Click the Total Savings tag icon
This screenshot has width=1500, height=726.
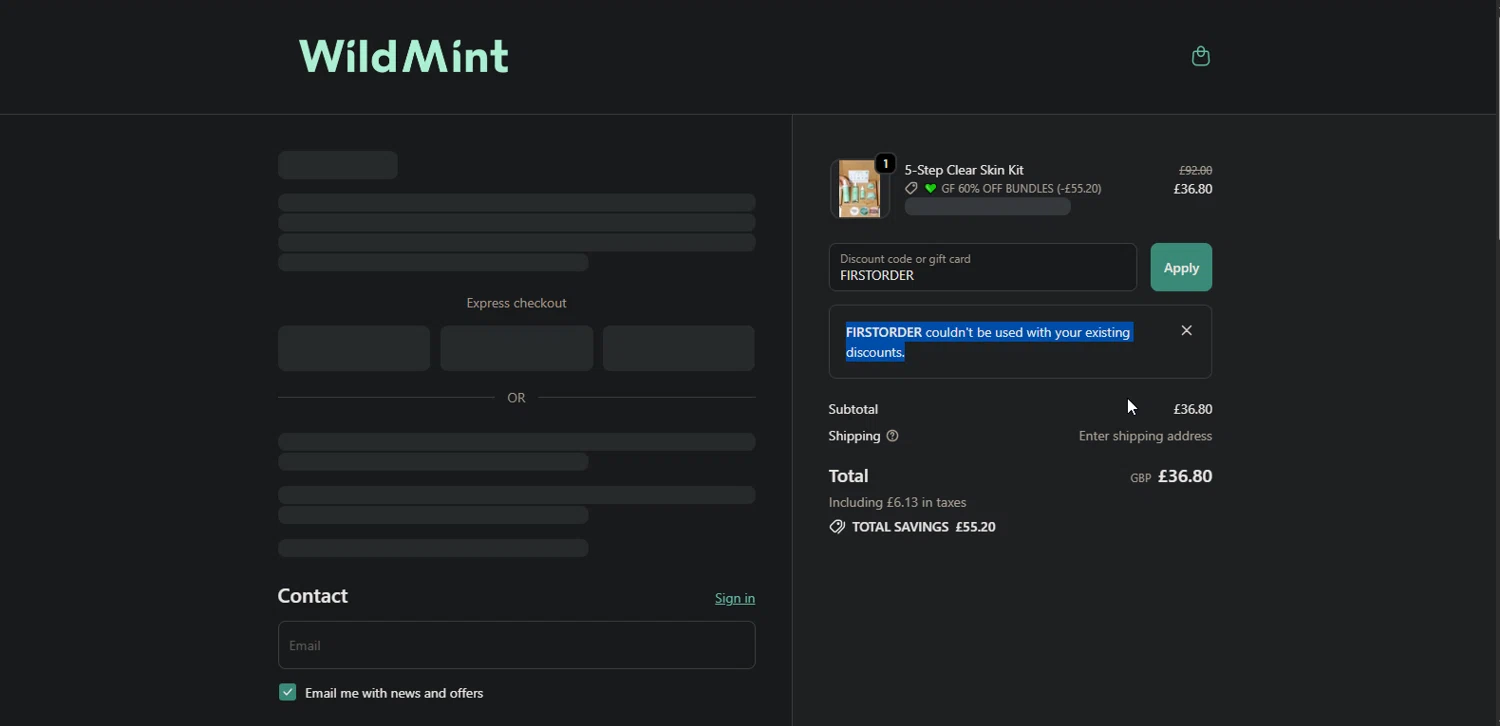point(837,527)
